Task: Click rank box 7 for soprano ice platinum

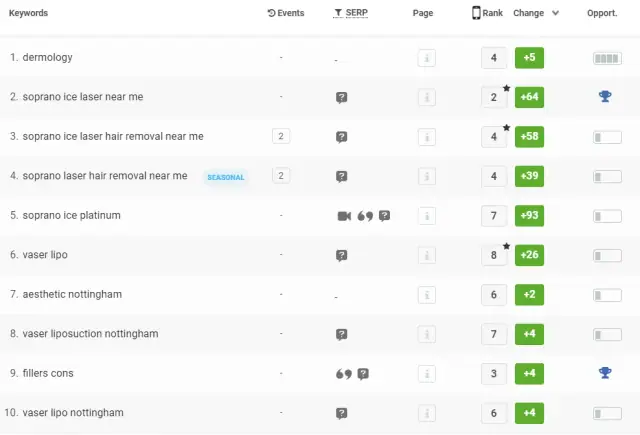Action: (x=494, y=215)
